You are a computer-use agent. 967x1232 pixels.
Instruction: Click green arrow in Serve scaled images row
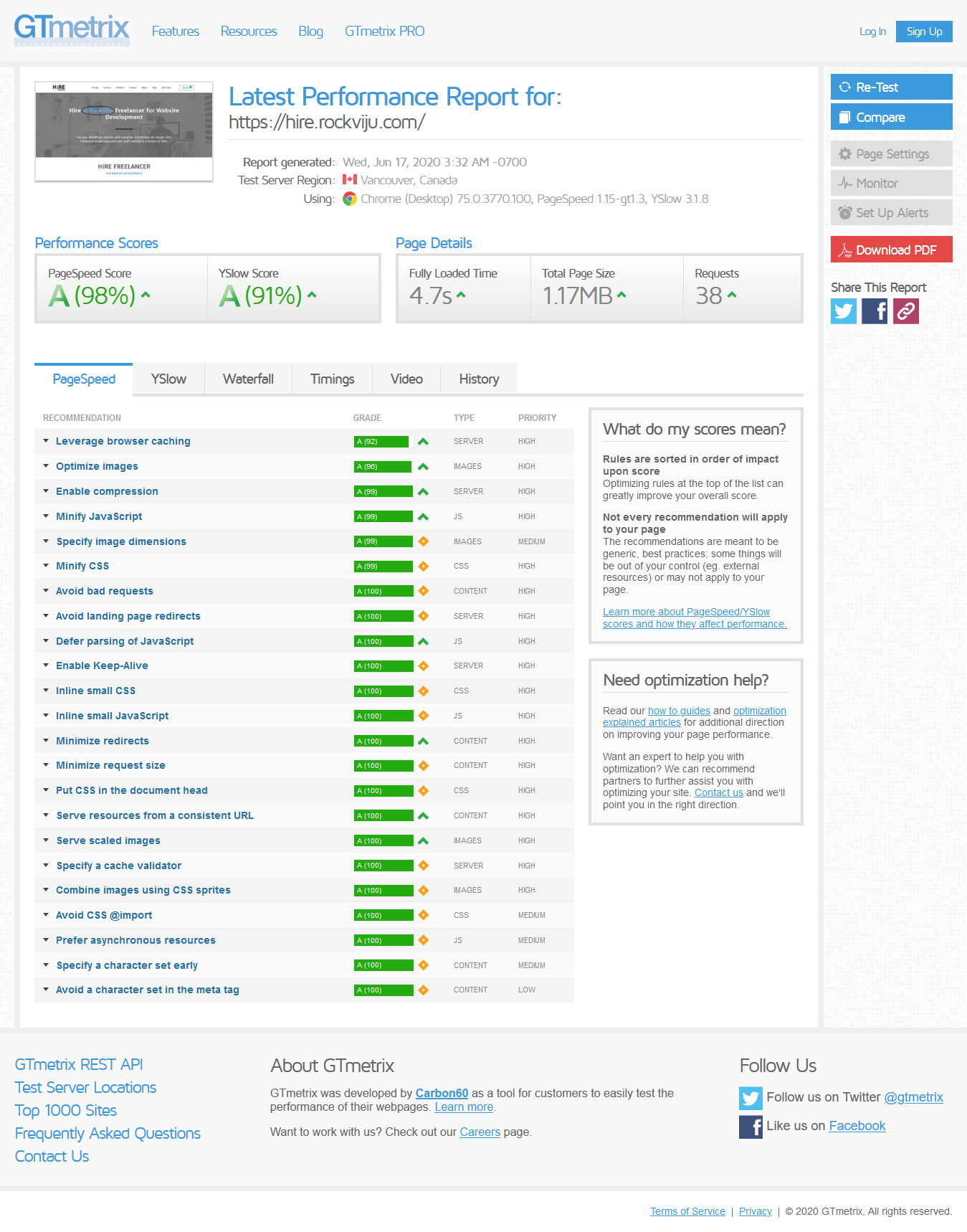click(423, 841)
